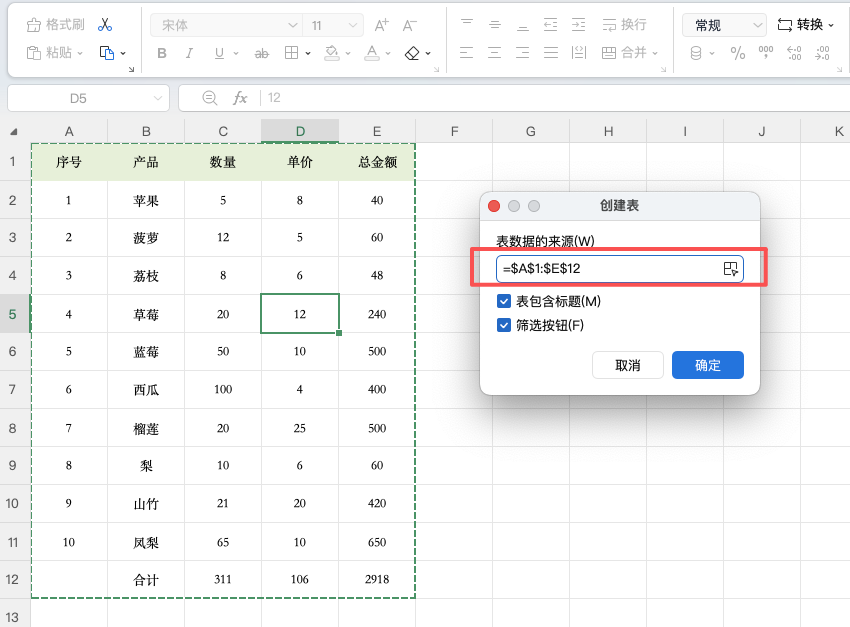Viewport: 850px width, 627px height.
Task: Toggle italic formatting (I)
Action: click(189, 53)
